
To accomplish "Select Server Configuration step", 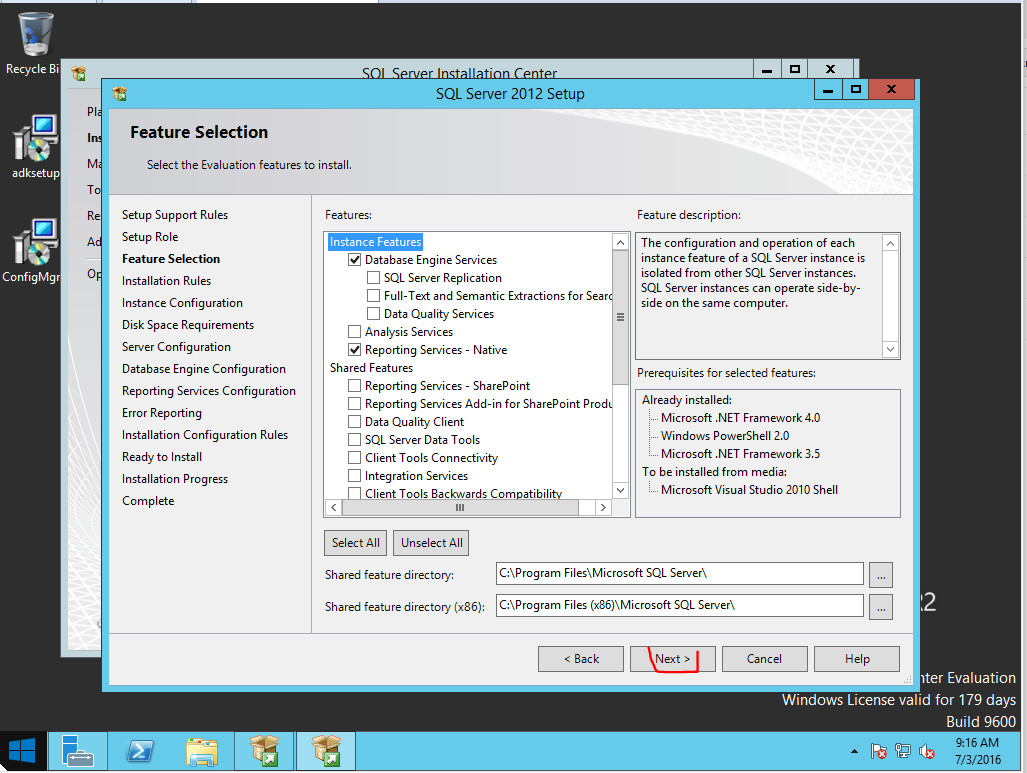I will pyautogui.click(x=176, y=347).
